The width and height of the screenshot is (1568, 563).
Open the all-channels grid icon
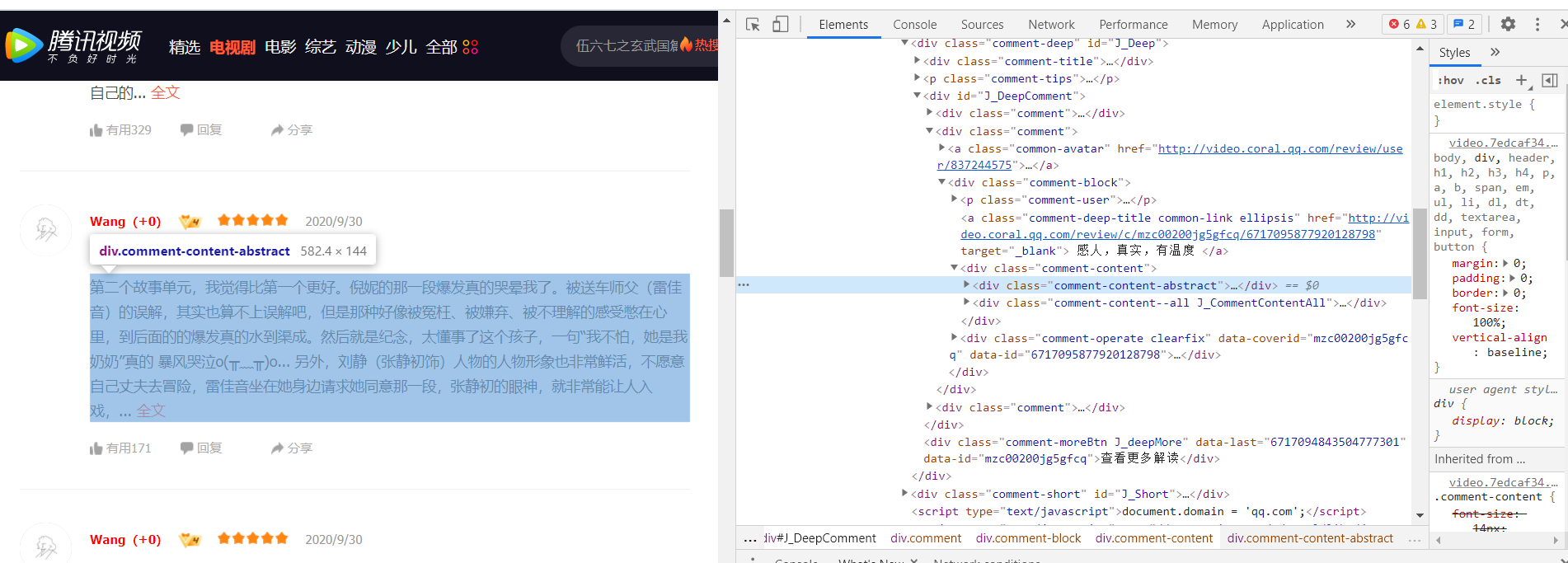click(x=471, y=47)
